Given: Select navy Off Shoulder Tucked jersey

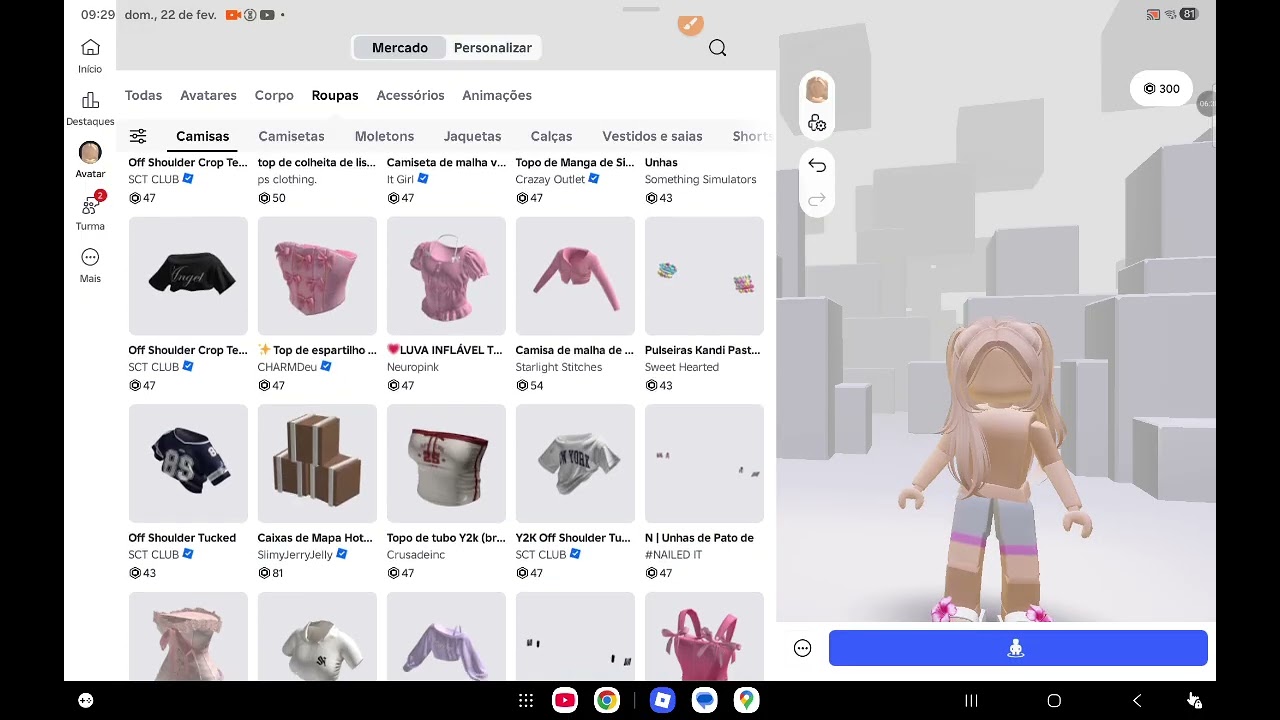Looking at the screenshot, I should point(188,464).
